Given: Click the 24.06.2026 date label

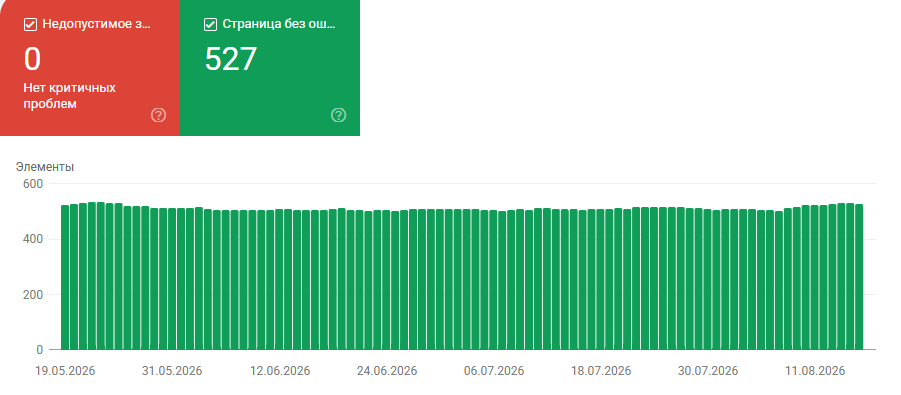Looking at the screenshot, I should 387,371.
